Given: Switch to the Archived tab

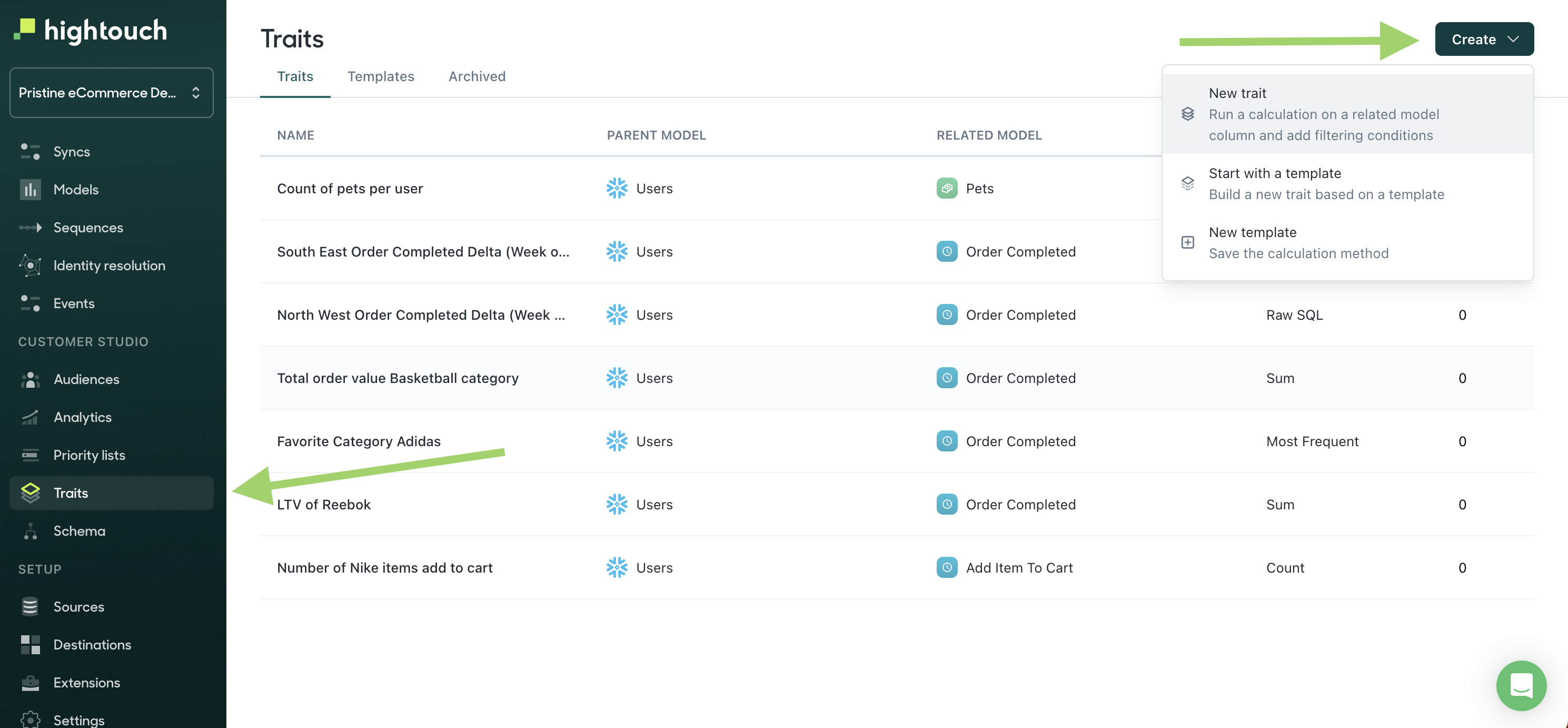Looking at the screenshot, I should [x=477, y=75].
